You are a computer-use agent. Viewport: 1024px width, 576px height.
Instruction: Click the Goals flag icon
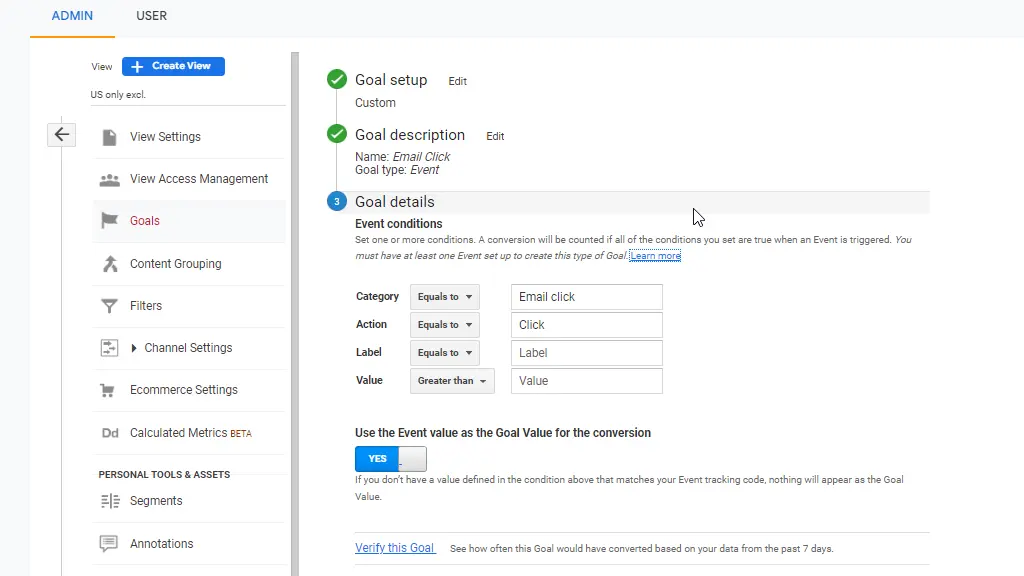pyautogui.click(x=109, y=220)
